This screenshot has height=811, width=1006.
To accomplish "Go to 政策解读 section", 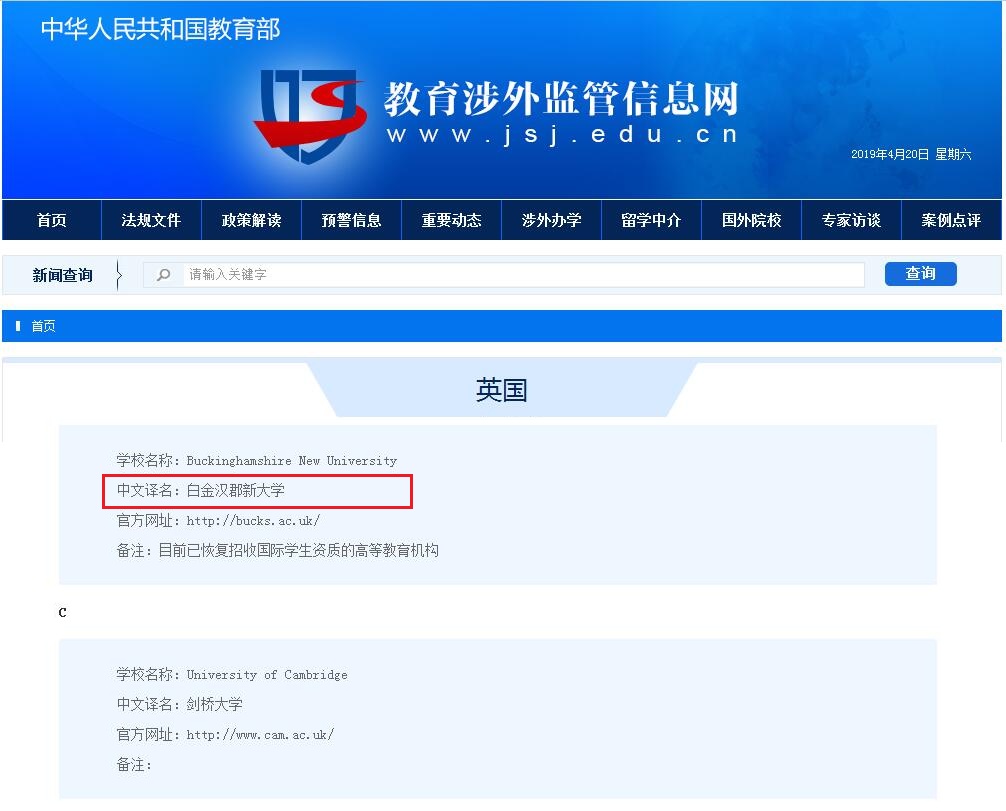I will 252,220.
